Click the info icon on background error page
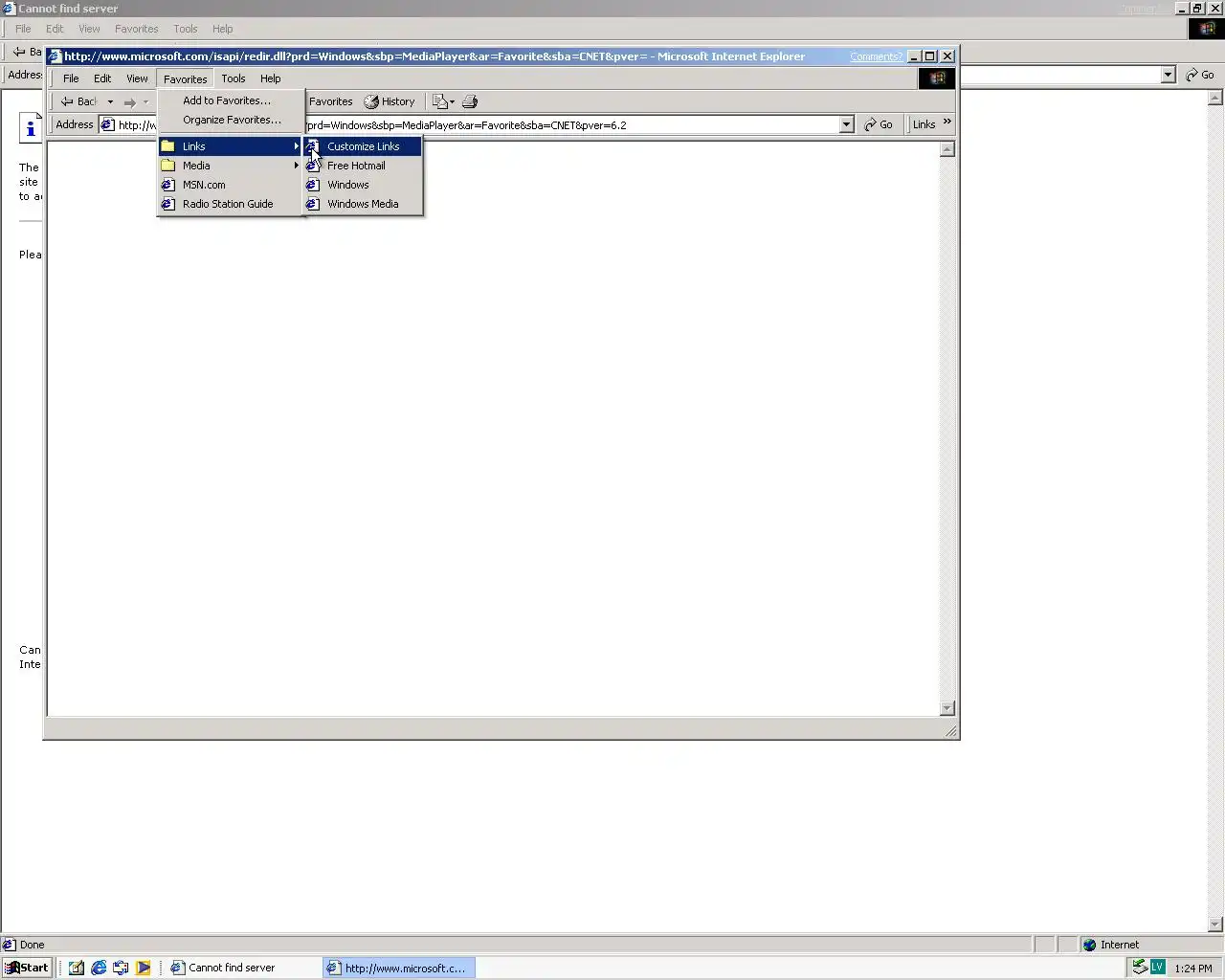1225x980 pixels. [x=31, y=127]
